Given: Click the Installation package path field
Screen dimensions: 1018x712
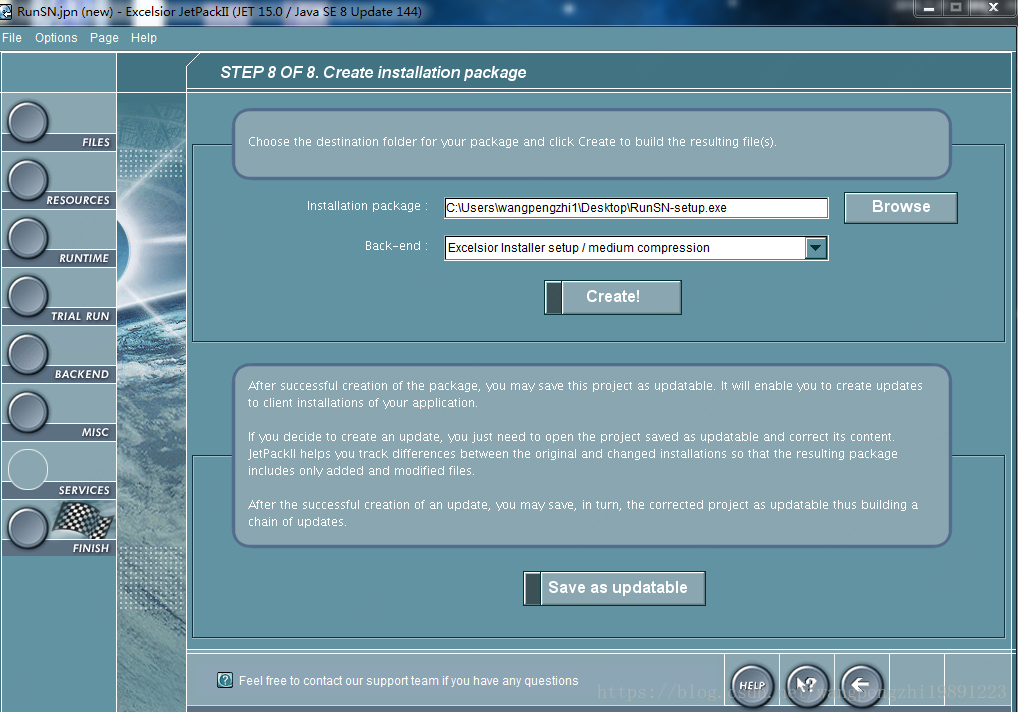Looking at the screenshot, I should (x=636, y=208).
